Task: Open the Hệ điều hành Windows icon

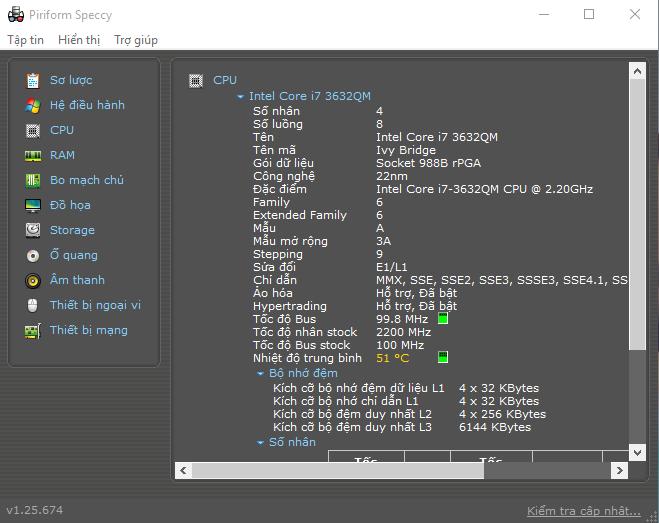Action: (x=33, y=105)
